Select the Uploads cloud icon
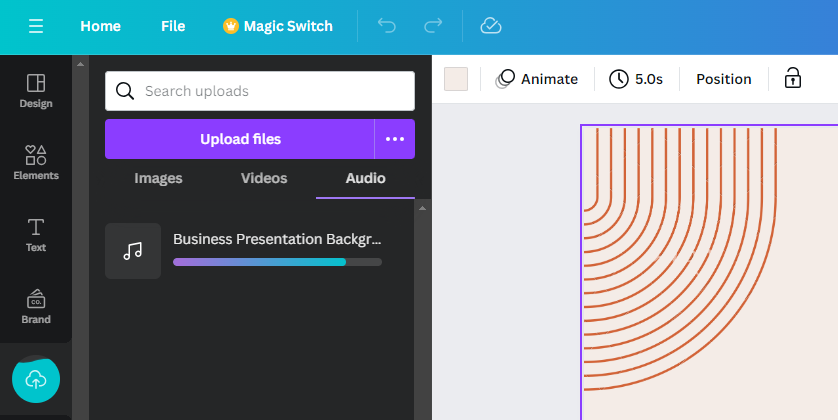 click(x=36, y=379)
